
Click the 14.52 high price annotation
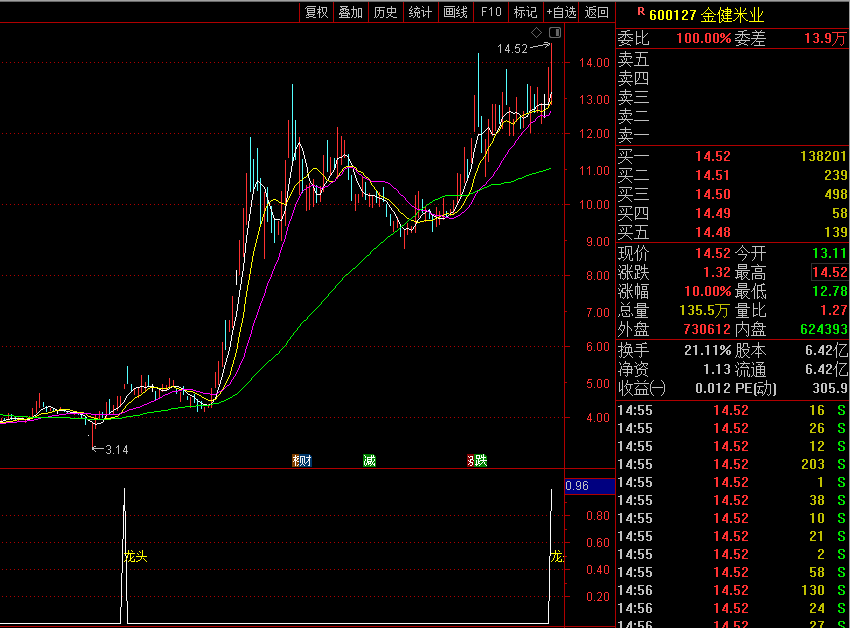512,49
